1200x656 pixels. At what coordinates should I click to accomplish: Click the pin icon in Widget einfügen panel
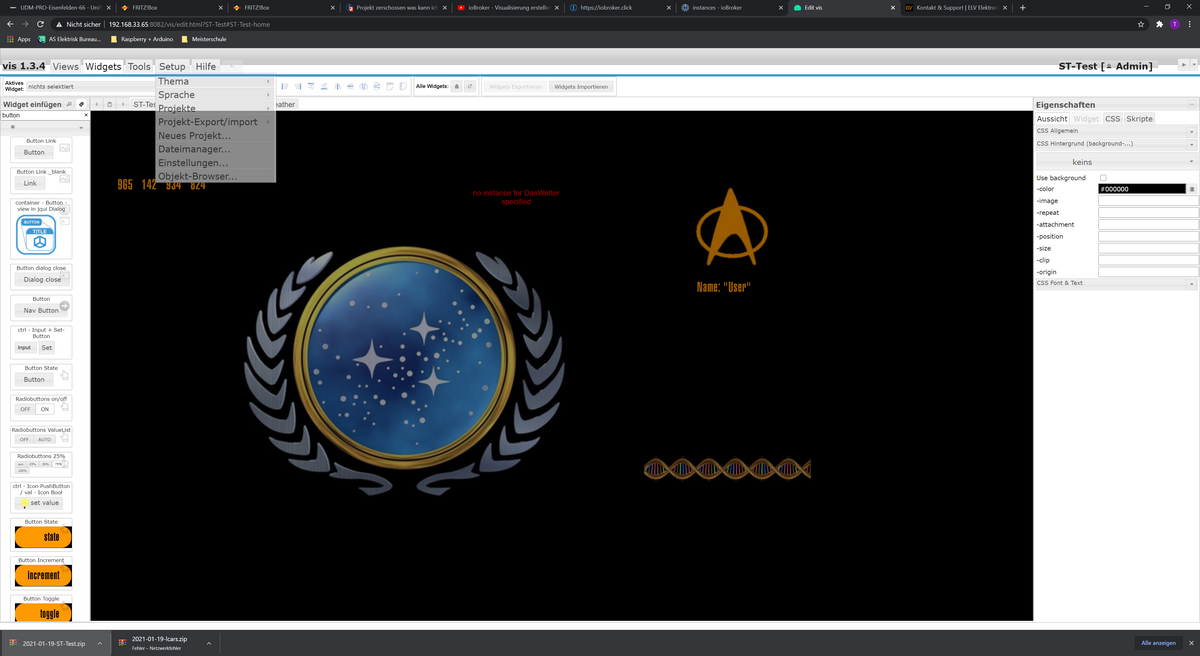tap(81, 104)
